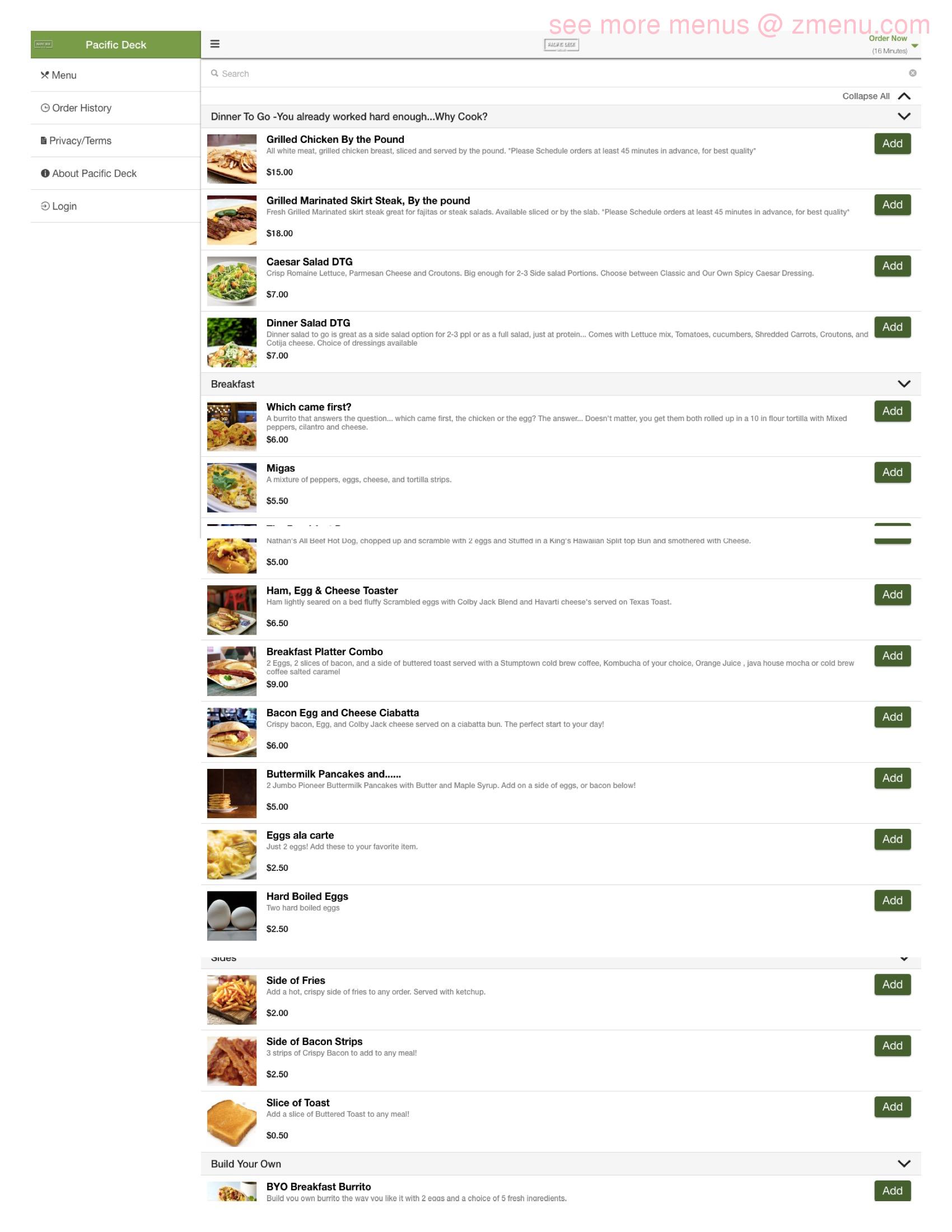This screenshot has height=1232, width=952.
Task: Add Caesar Salad DTG to order
Action: pos(892,266)
